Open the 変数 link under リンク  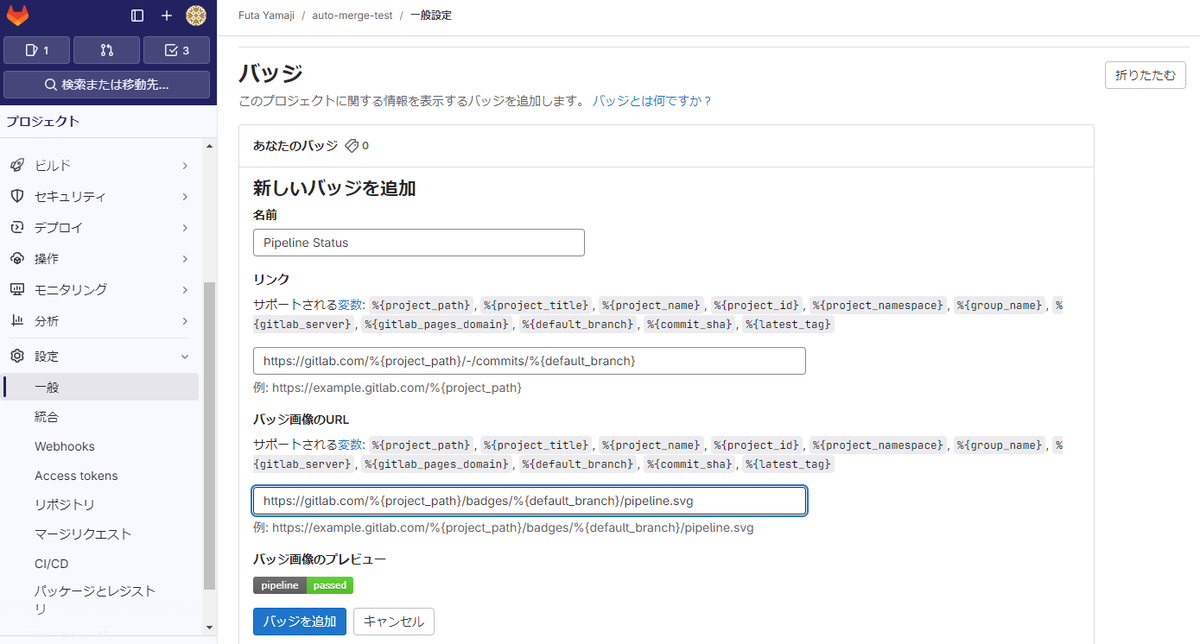[x=350, y=305]
